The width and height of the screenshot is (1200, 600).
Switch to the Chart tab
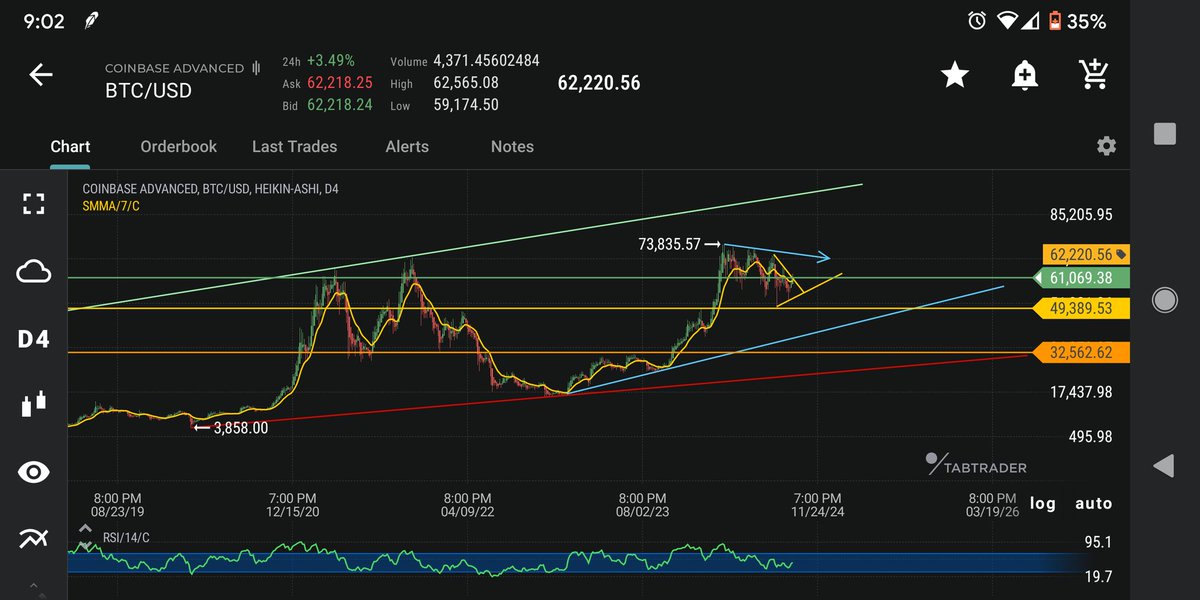click(x=70, y=146)
